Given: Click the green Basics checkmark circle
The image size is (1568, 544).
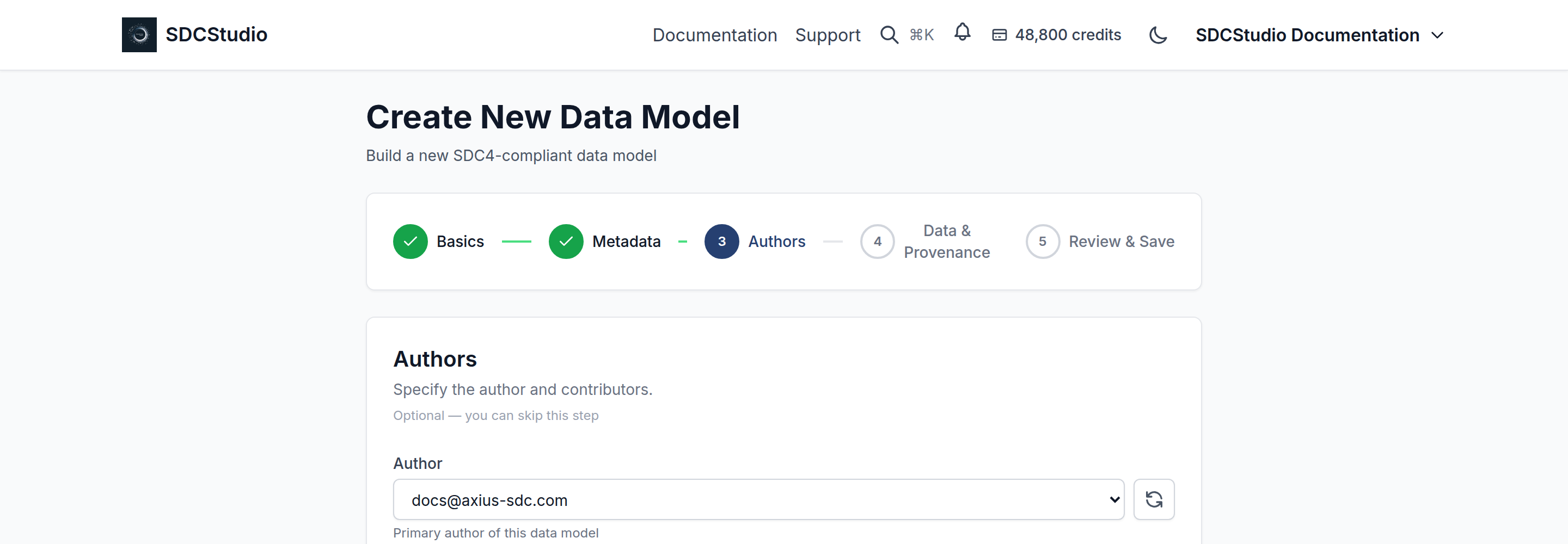Looking at the screenshot, I should pyautogui.click(x=411, y=242).
